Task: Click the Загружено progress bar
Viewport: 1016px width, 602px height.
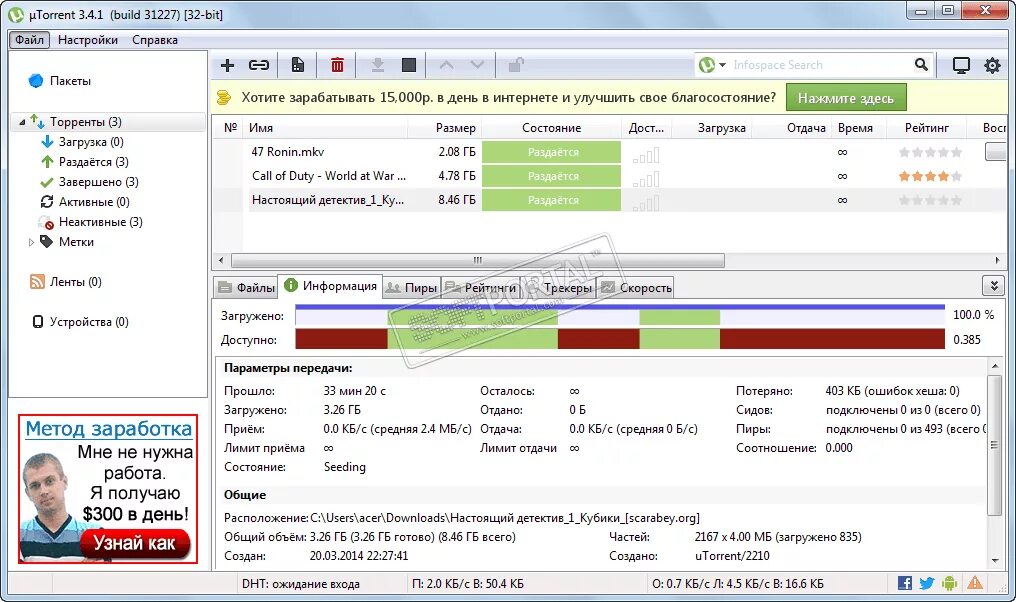Action: click(620, 315)
